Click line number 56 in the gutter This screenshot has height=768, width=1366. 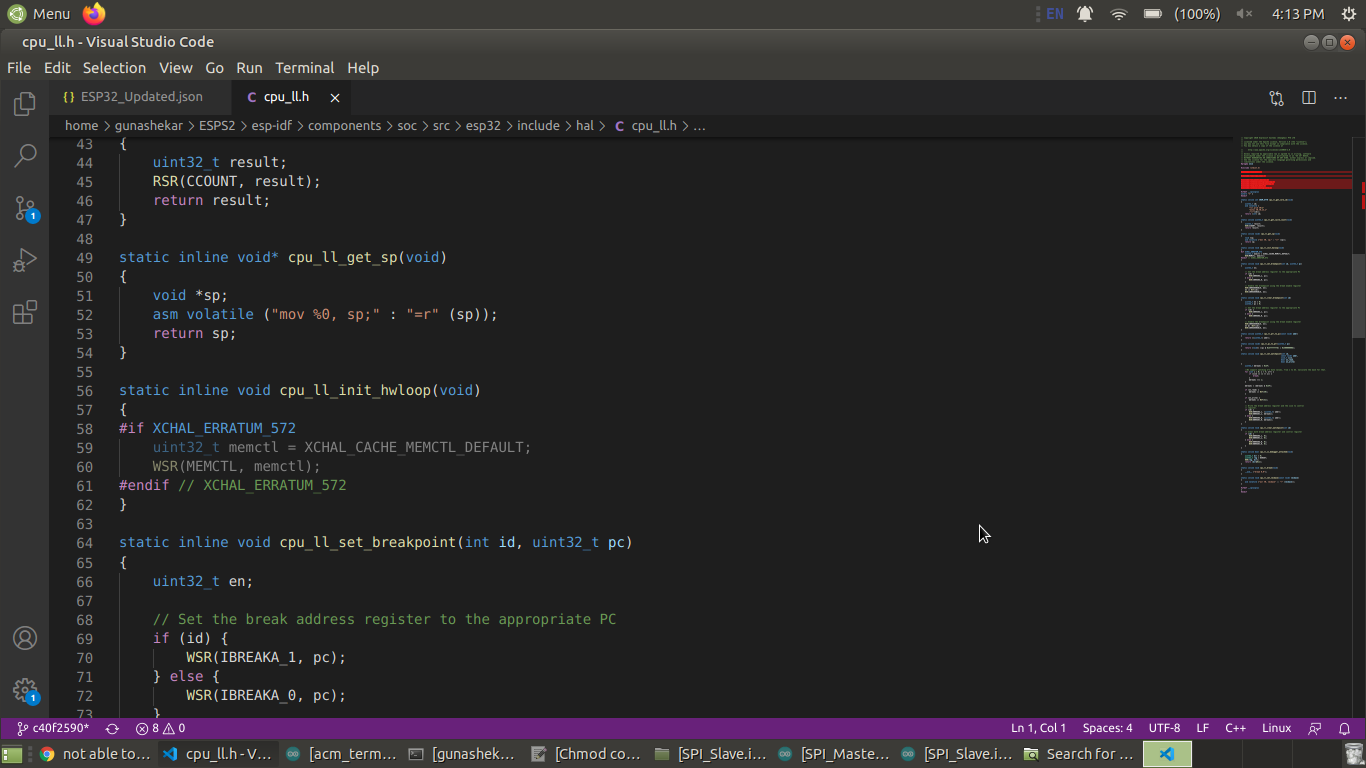(84, 390)
